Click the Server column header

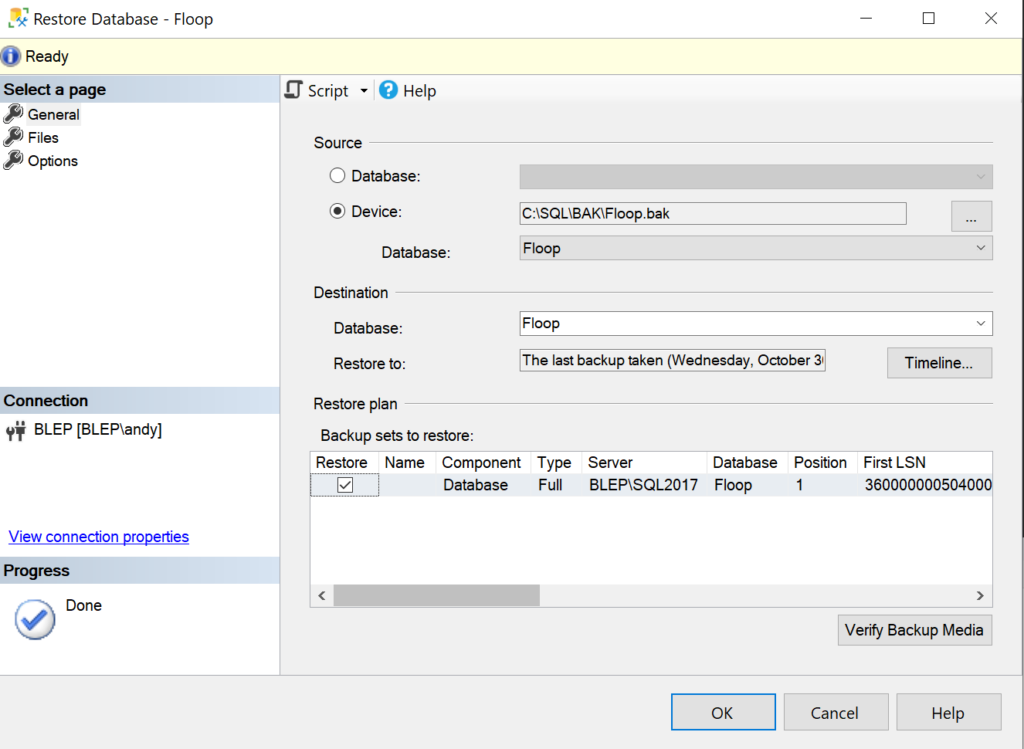click(x=645, y=462)
